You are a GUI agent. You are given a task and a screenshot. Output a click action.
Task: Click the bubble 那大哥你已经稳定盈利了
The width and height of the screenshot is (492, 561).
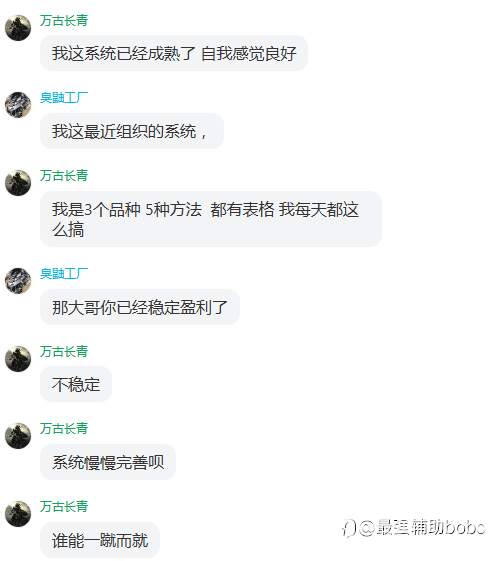click(x=140, y=307)
